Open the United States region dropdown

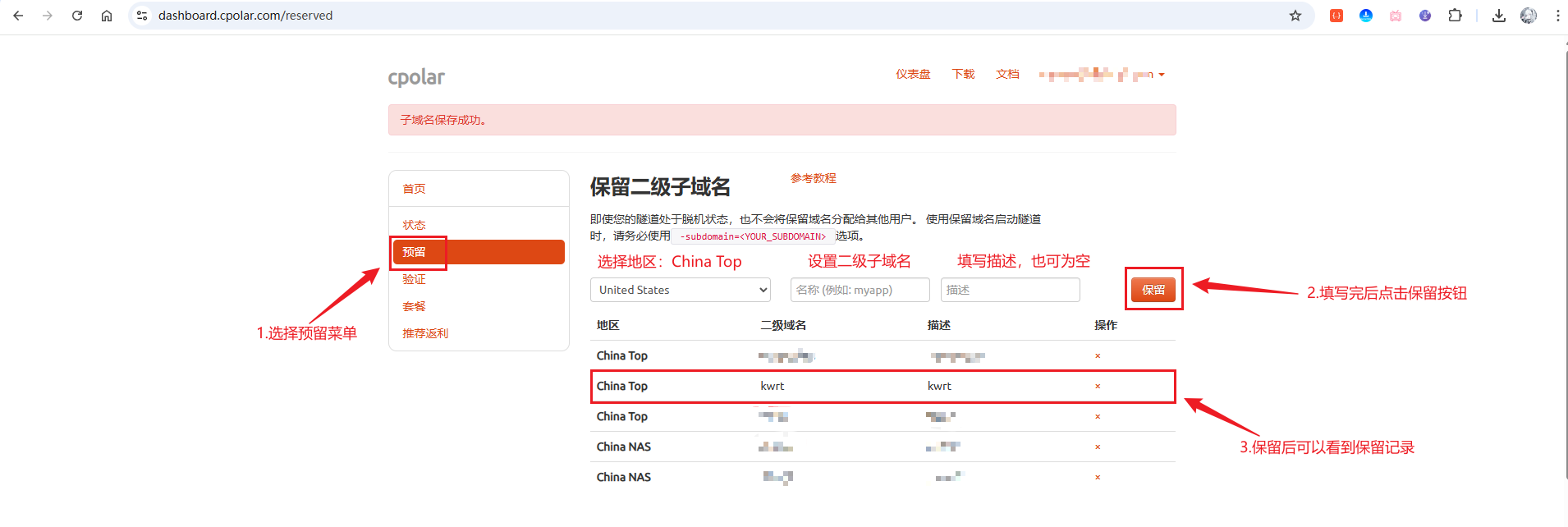[680, 290]
